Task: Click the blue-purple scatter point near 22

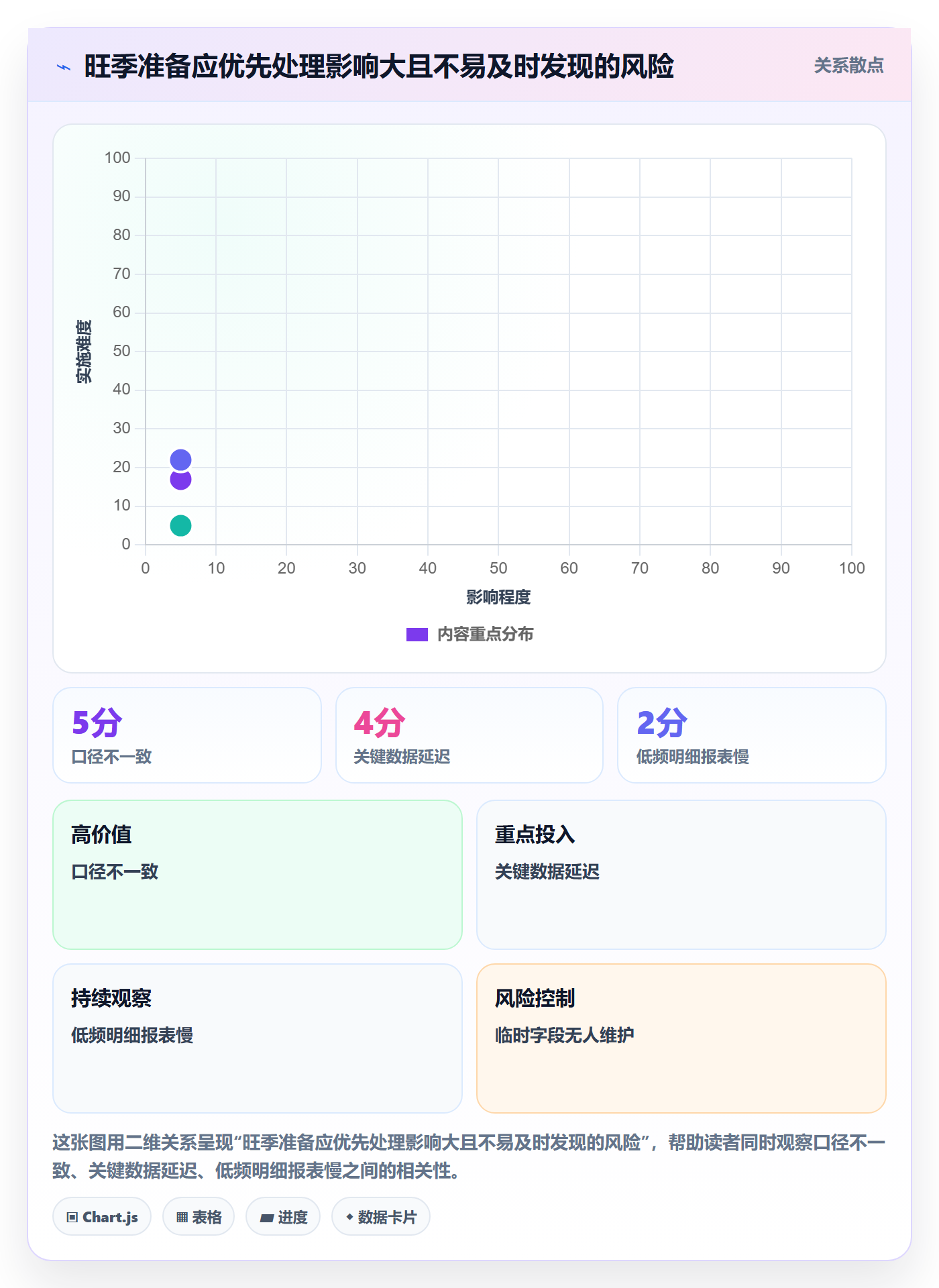Action: [x=180, y=460]
